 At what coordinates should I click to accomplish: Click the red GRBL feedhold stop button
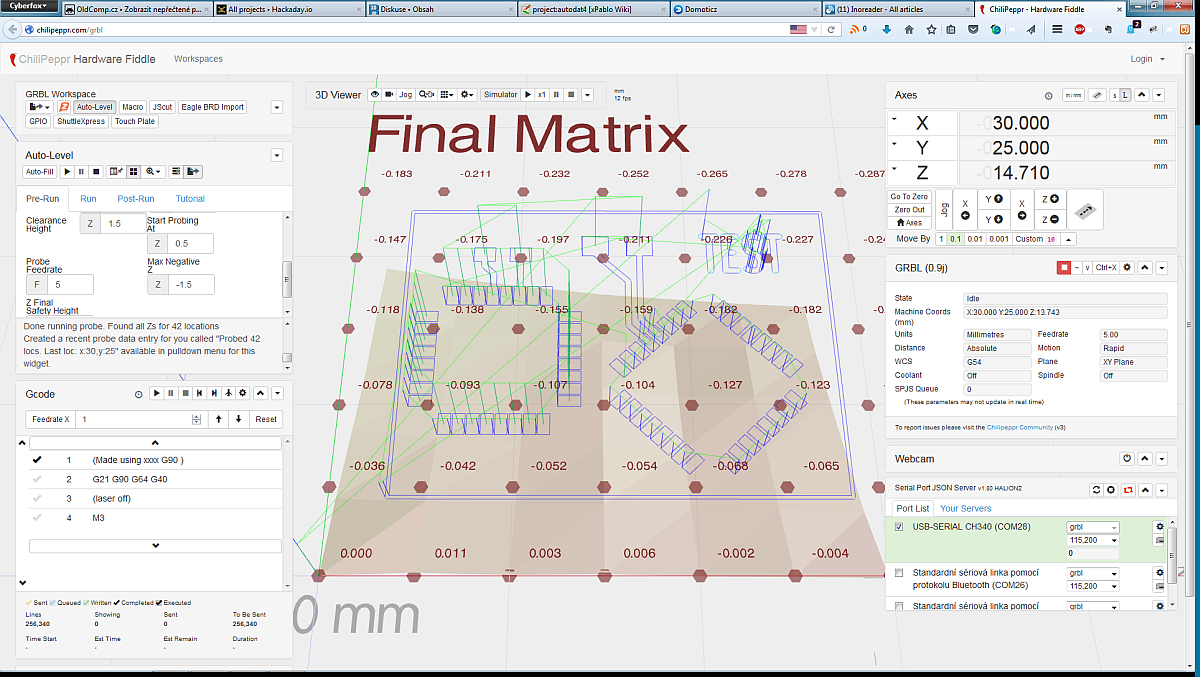coord(1064,268)
